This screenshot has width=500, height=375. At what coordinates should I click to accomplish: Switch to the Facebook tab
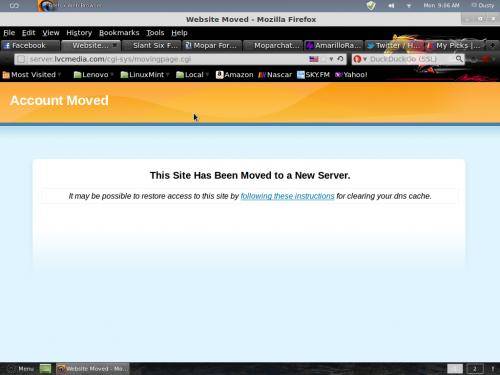tap(30, 45)
